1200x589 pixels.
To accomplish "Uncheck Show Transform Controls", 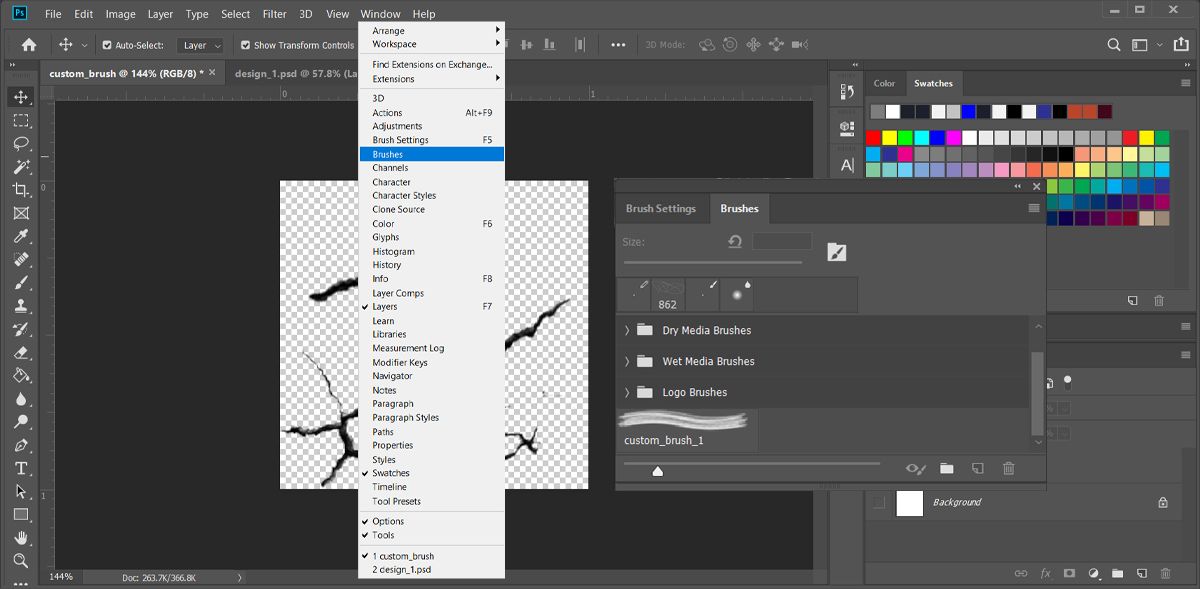I will point(246,45).
